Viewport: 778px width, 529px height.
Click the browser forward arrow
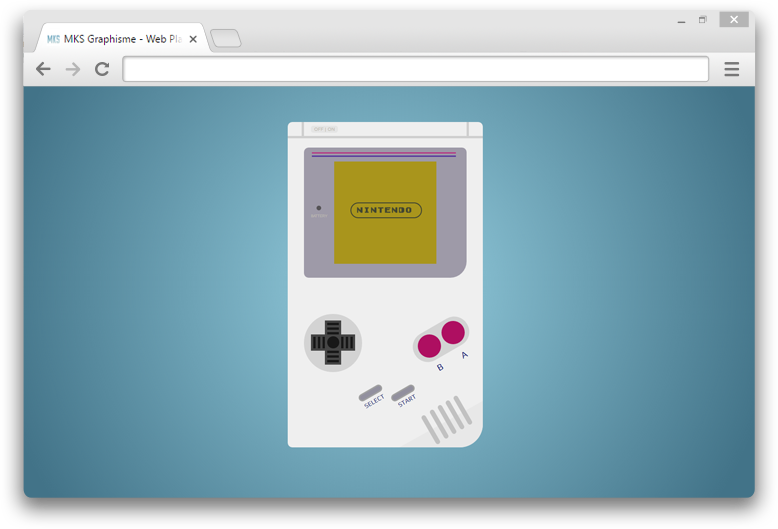pos(73,69)
